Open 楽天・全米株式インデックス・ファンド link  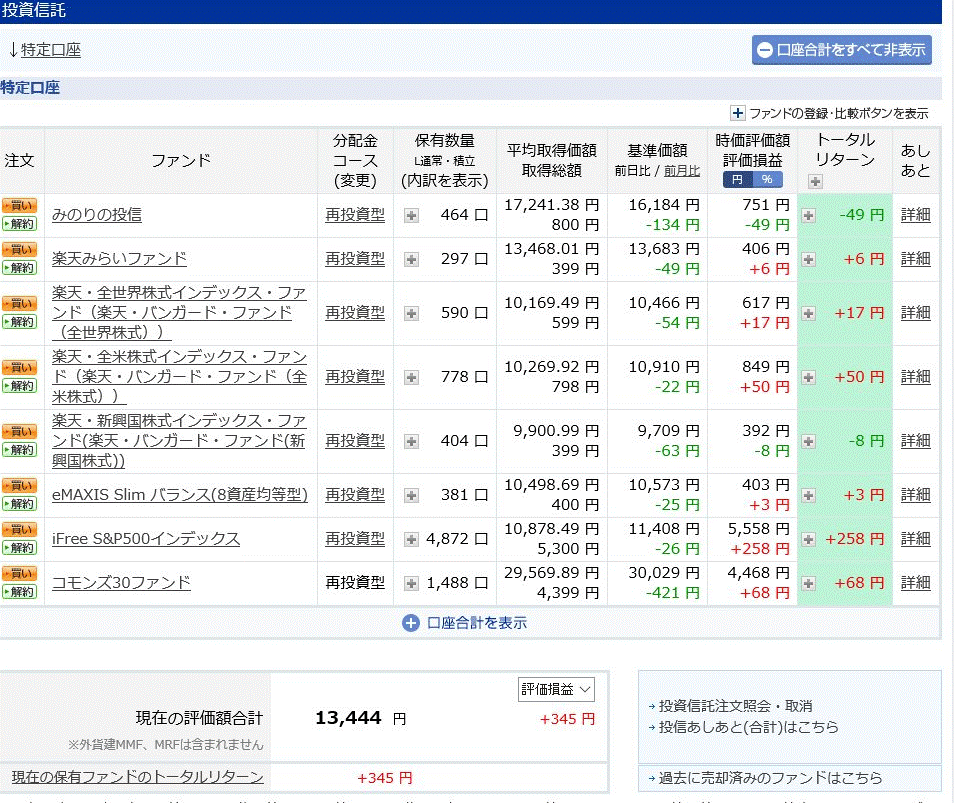click(x=179, y=377)
